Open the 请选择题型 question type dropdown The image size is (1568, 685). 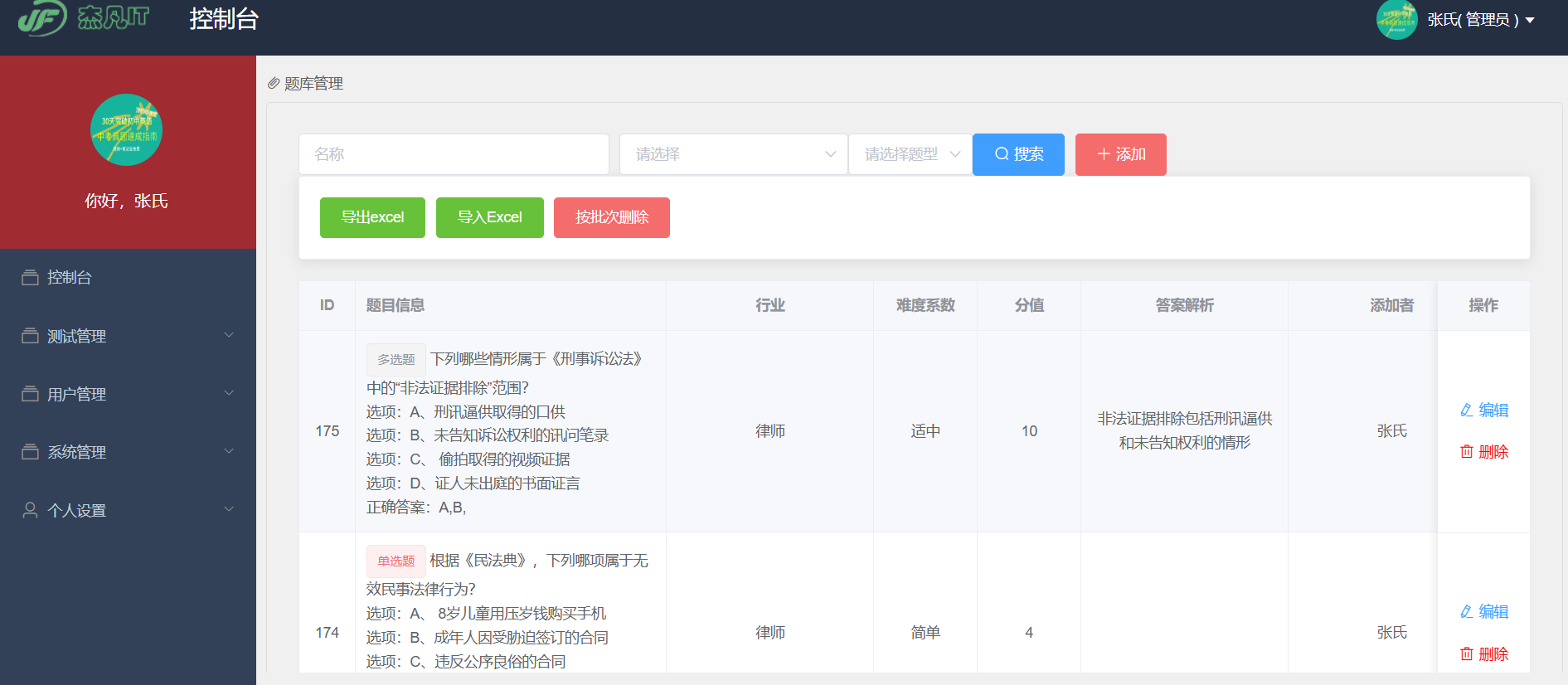[x=910, y=154]
